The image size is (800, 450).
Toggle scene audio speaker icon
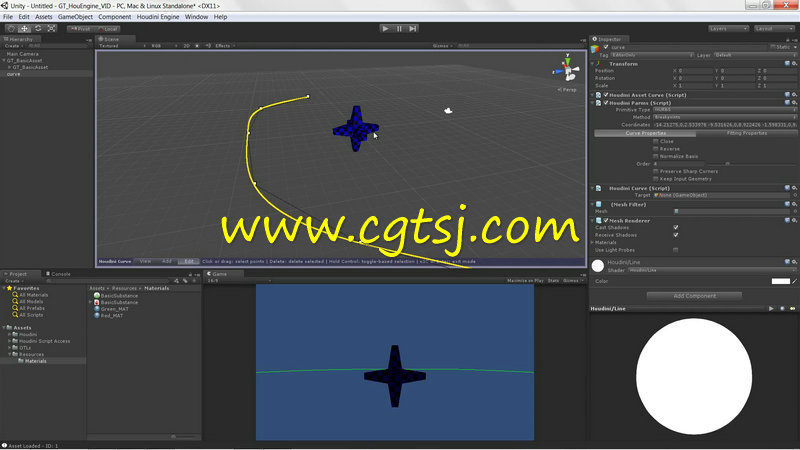(208, 46)
